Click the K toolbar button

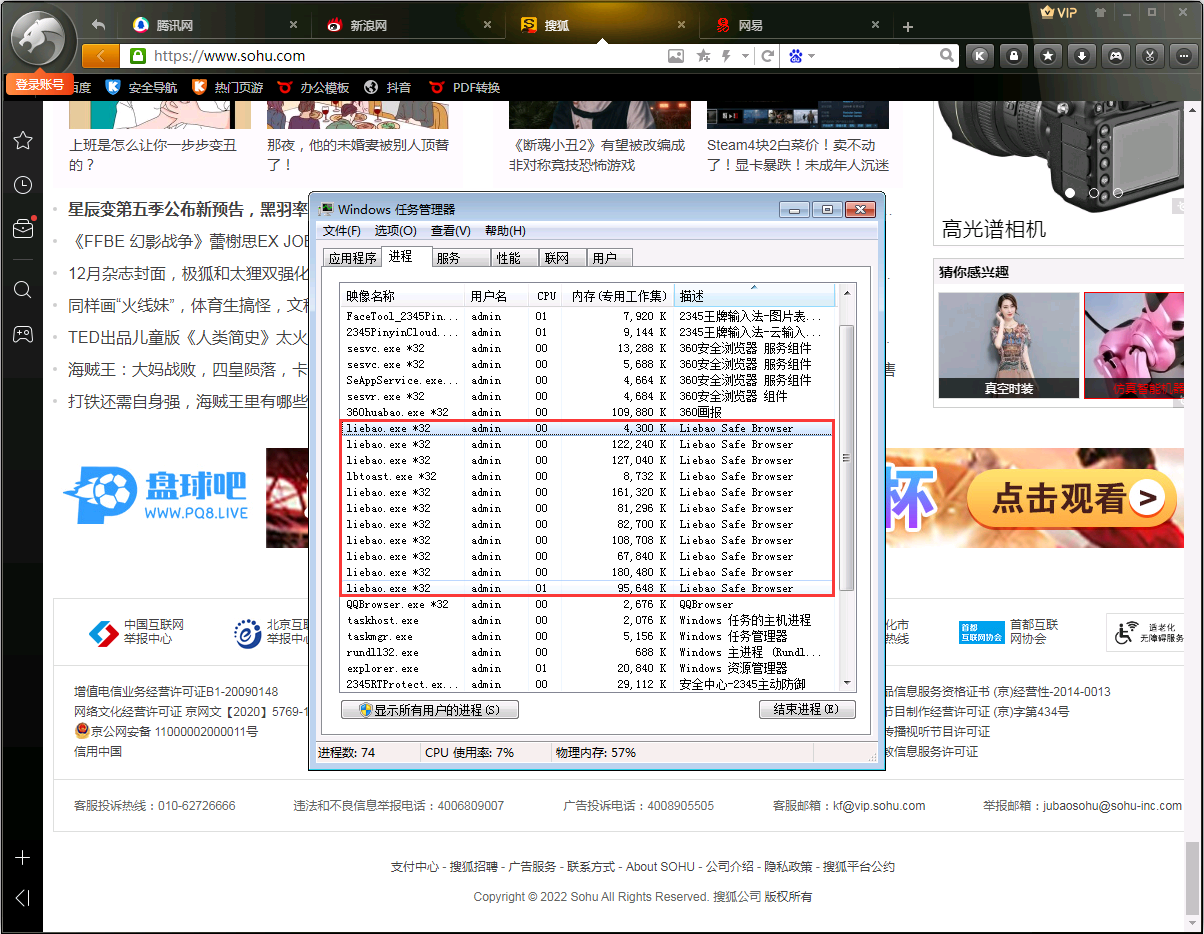click(981, 56)
